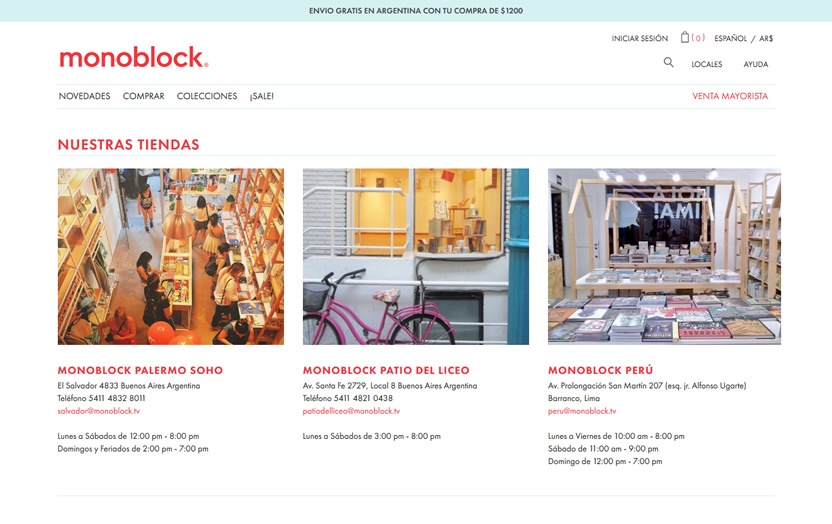This screenshot has height=524, width=832.
Task: Go to the monoblock logo home
Action: 134,57
